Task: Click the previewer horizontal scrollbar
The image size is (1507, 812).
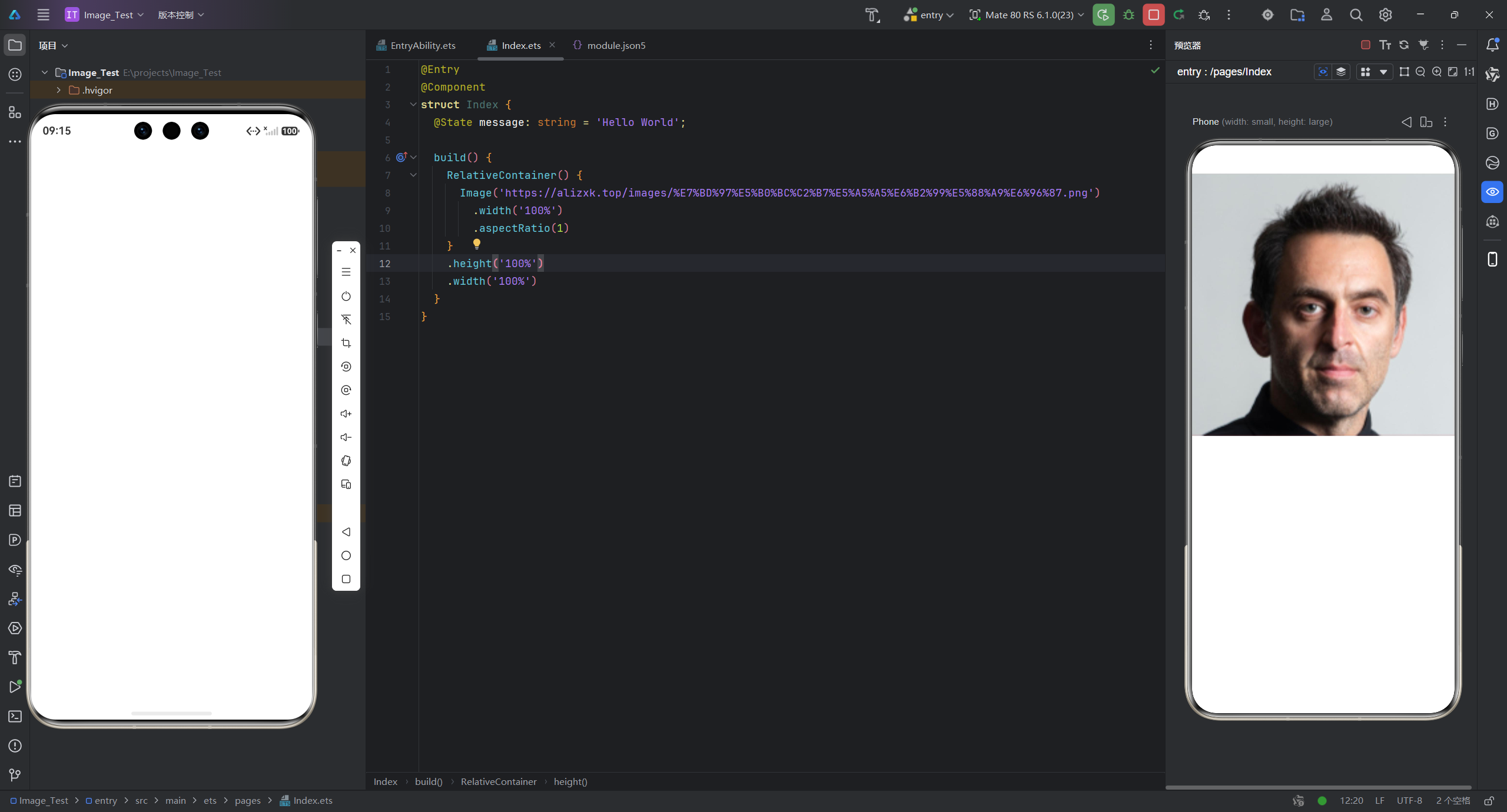Action: point(1318,787)
